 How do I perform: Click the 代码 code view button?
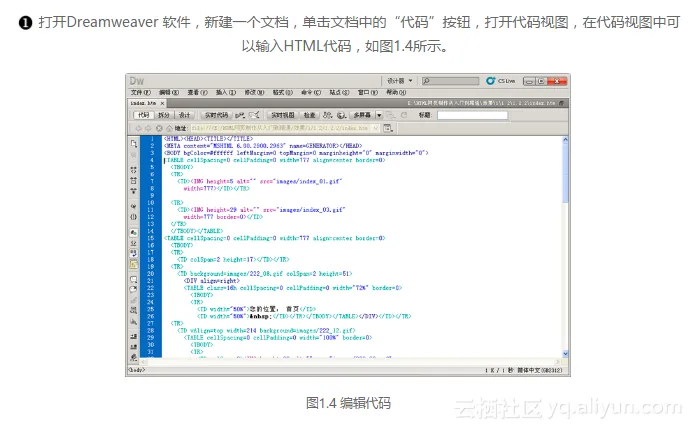click(x=143, y=115)
